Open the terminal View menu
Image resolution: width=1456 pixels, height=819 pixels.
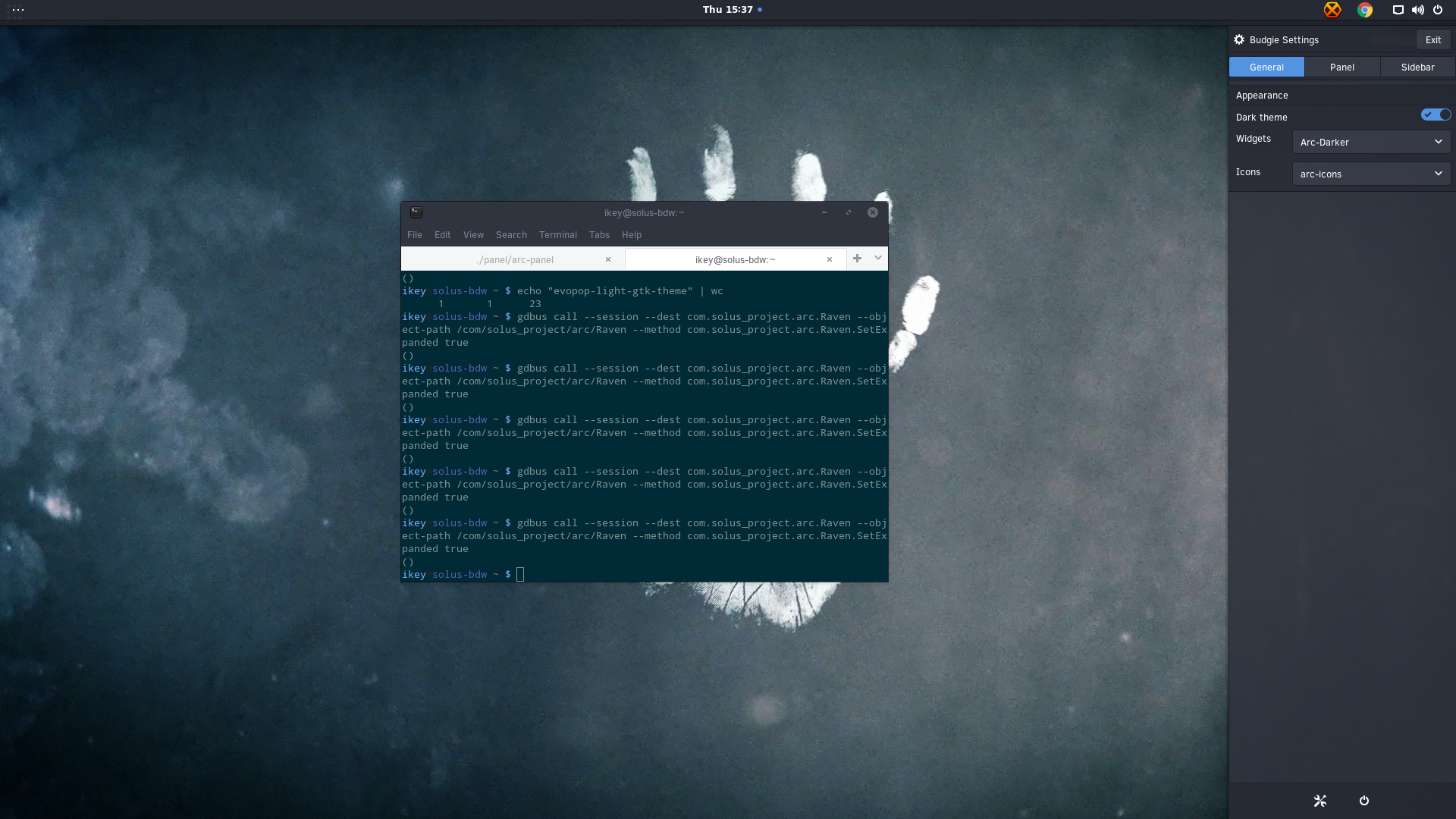pyautogui.click(x=473, y=235)
